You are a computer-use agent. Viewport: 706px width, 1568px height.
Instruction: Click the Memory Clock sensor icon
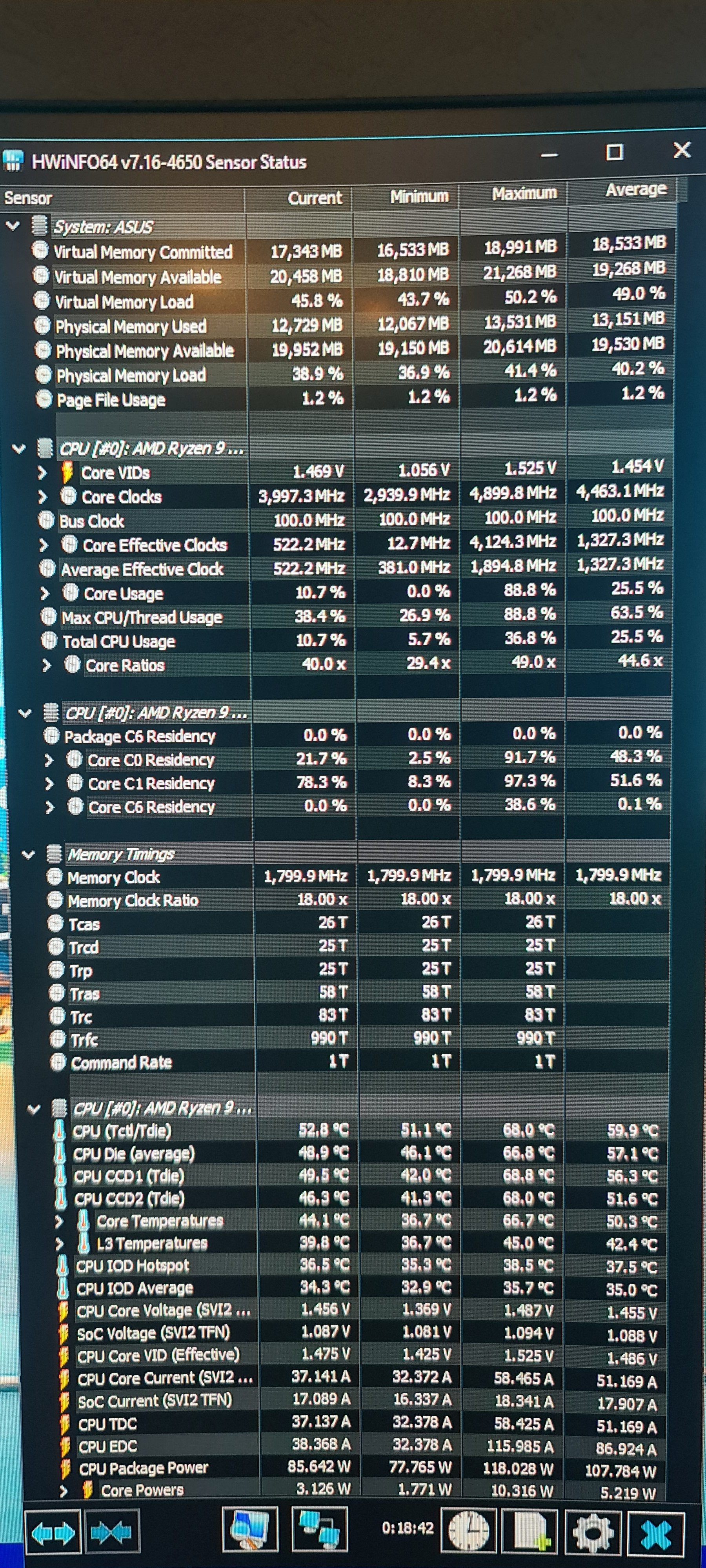(x=55, y=877)
